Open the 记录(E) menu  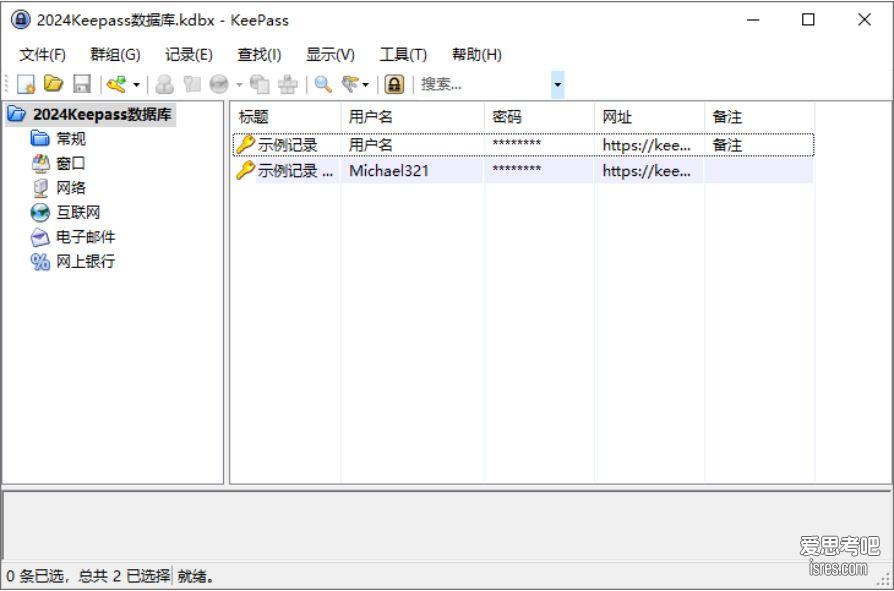coord(189,55)
